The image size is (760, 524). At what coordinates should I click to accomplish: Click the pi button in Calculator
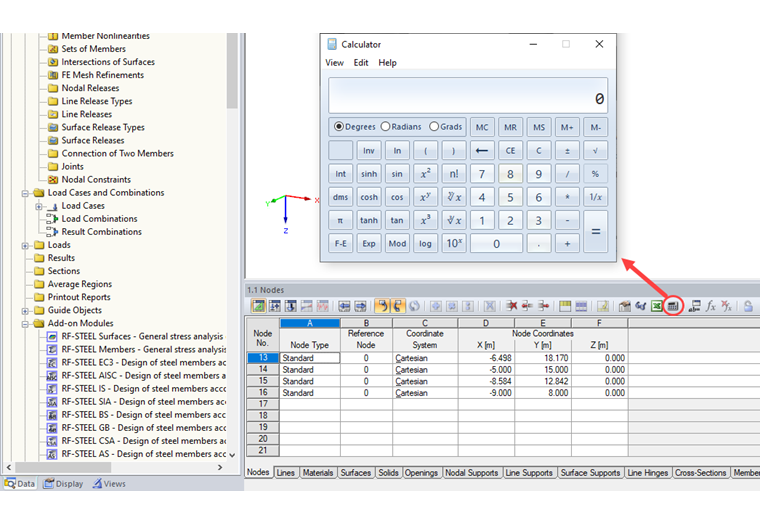340,220
